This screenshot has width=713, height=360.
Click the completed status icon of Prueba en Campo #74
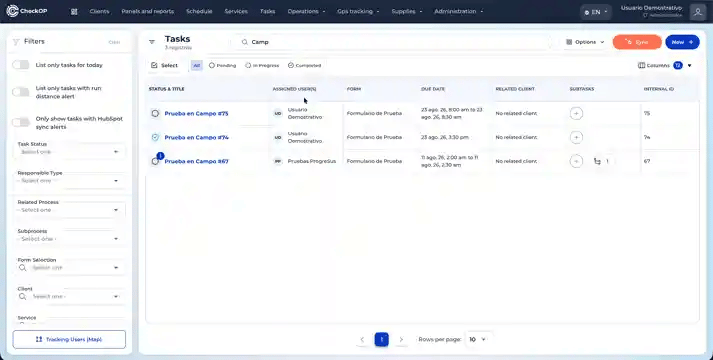[x=155, y=137]
